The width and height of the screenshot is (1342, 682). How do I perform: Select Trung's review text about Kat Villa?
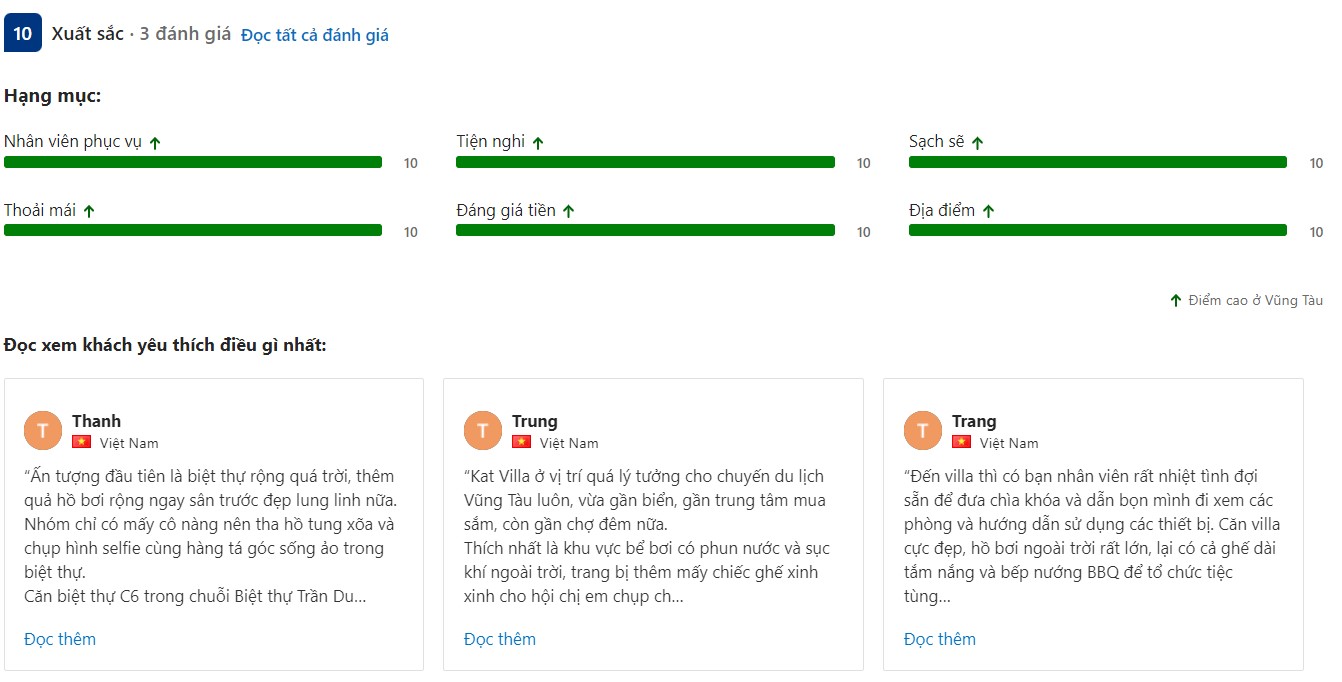coord(647,536)
